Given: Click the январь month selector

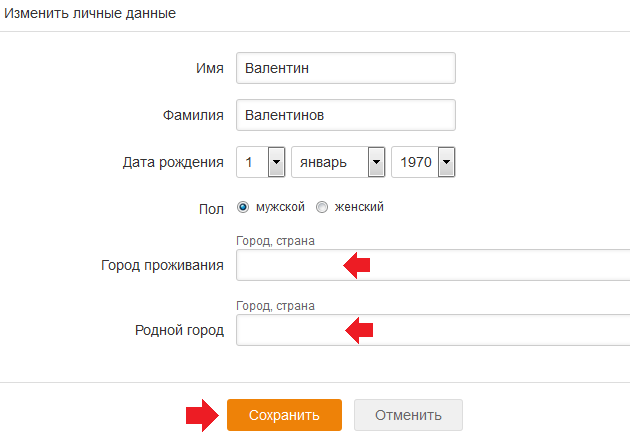Looking at the screenshot, I should click(x=338, y=162).
